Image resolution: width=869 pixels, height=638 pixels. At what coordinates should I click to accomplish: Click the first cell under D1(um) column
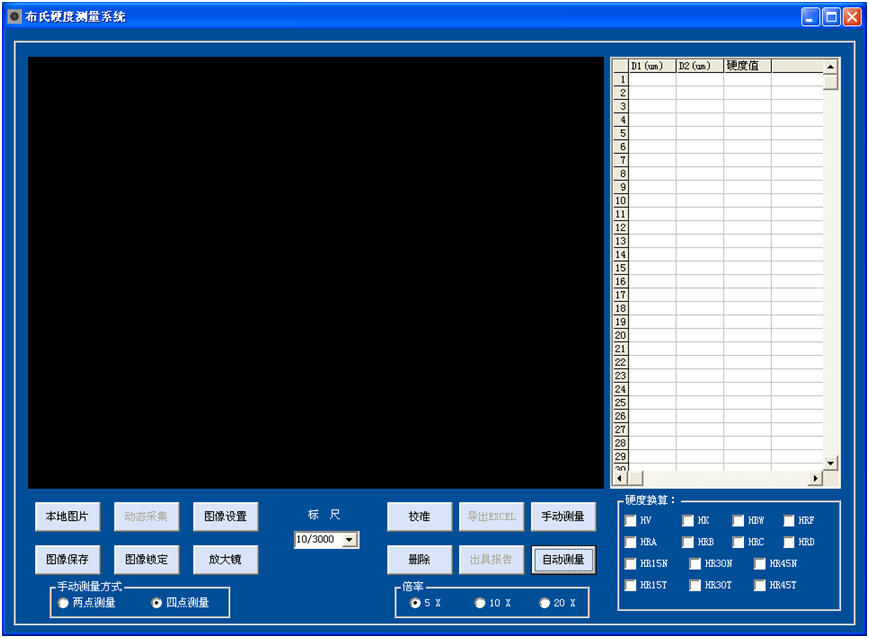point(652,80)
